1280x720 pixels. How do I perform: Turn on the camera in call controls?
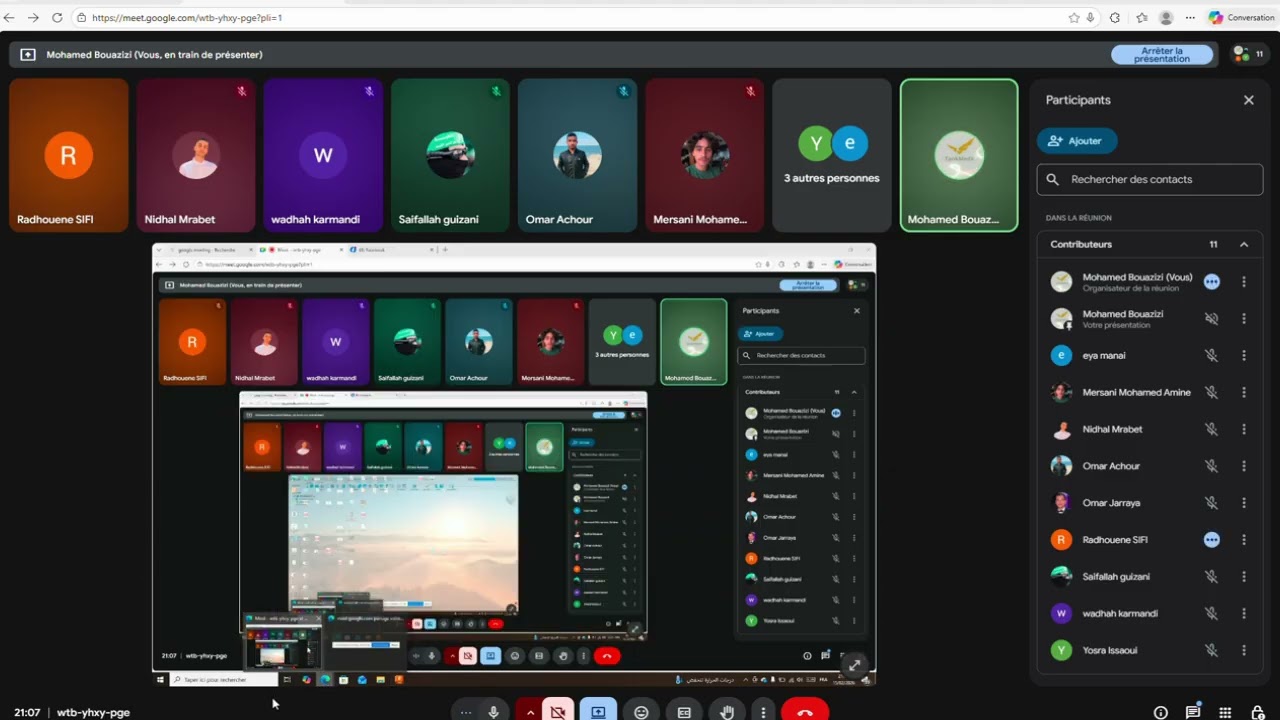[x=558, y=712]
